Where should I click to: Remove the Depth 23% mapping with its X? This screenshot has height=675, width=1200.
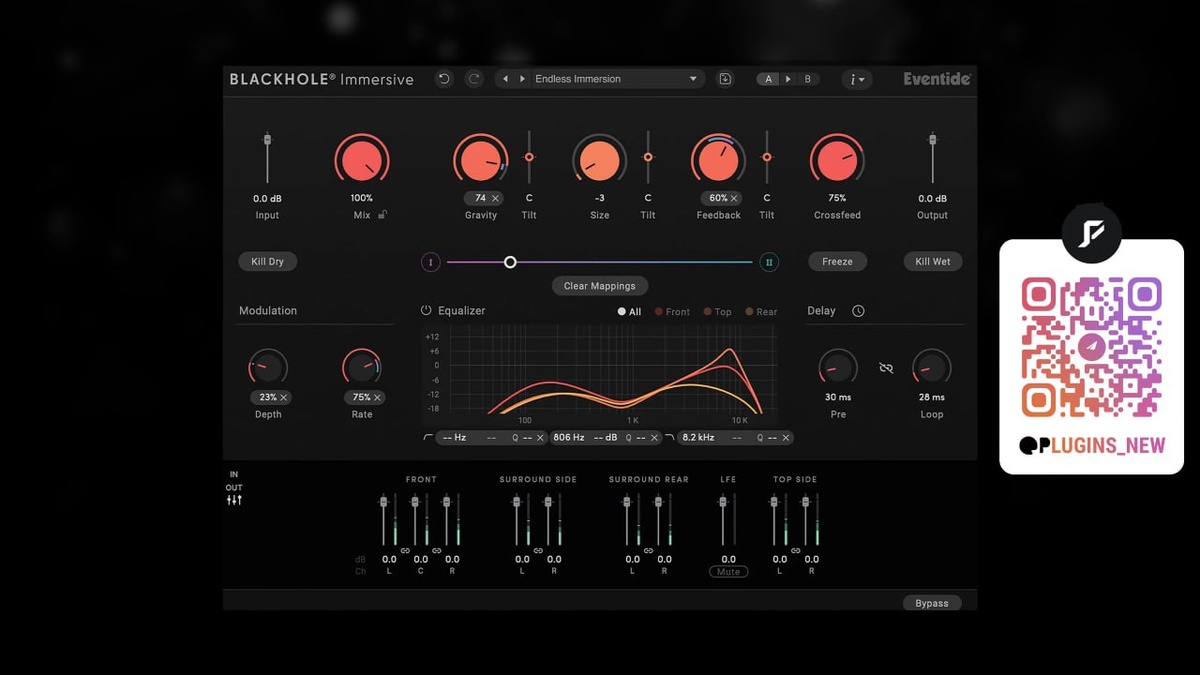284,397
